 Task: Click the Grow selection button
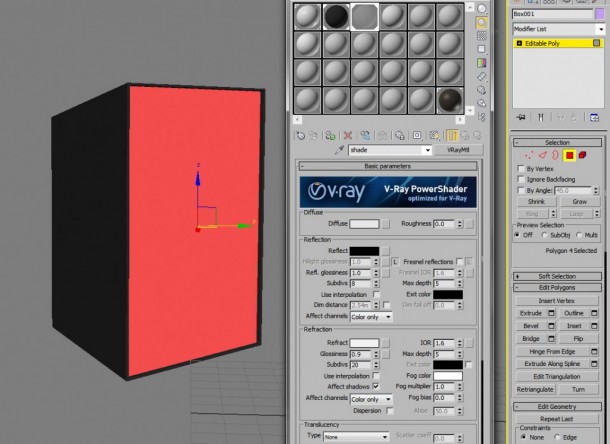pos(580,202)
